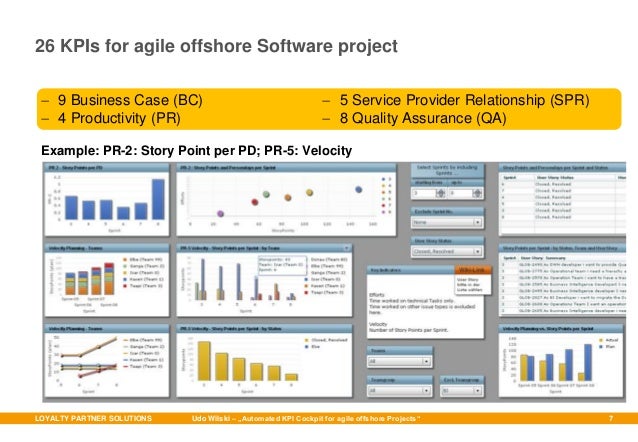This screenshot has width=638, height=442.
Task: Click the blue Plan legend swatch
Action: (x=601, y=347)
